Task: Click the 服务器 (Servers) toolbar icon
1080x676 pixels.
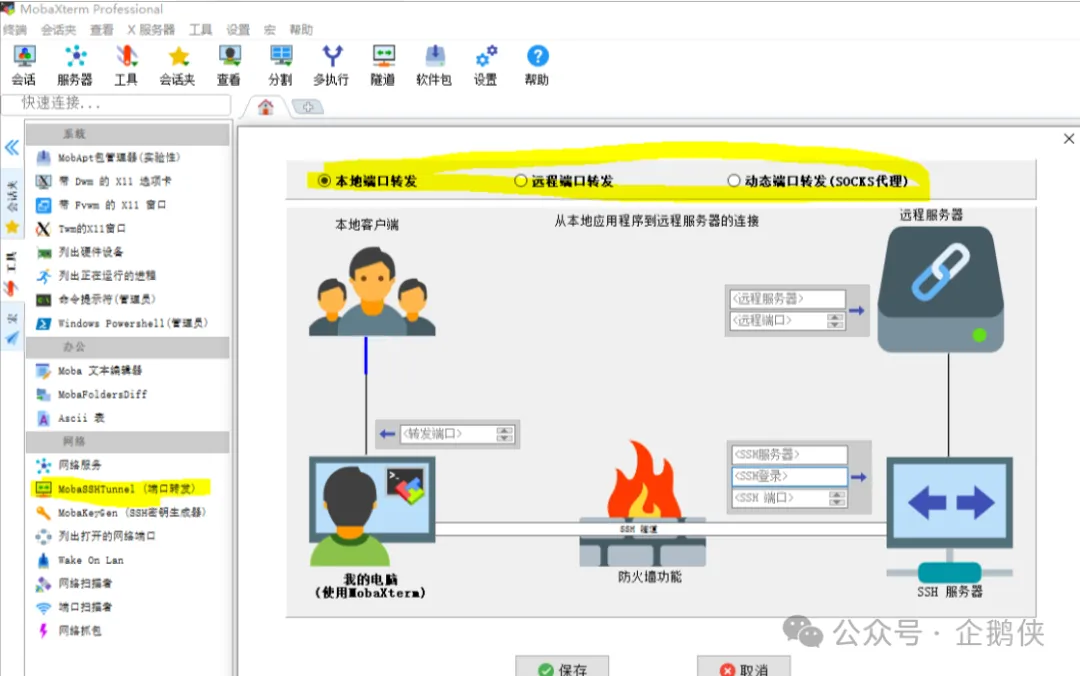Action: click(x=75, y=65)
